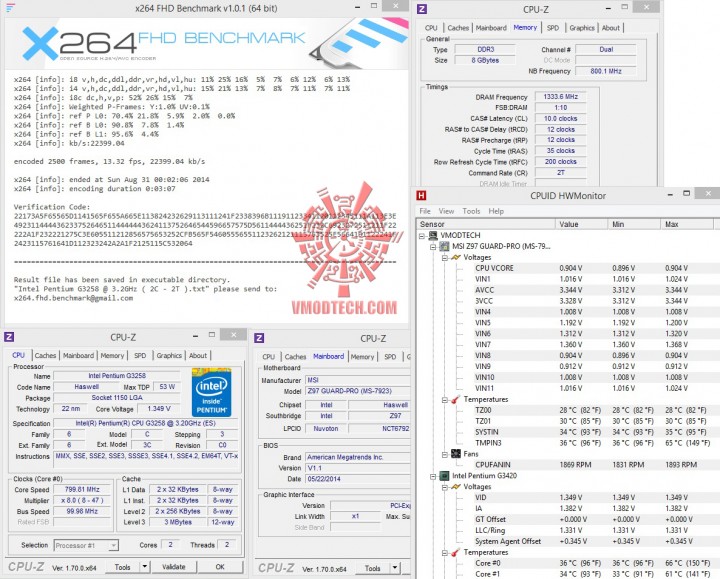Click the Voltages icon under Intel Pentium G3420
This screenshot has width=720, height=579.
pos(456,487)
